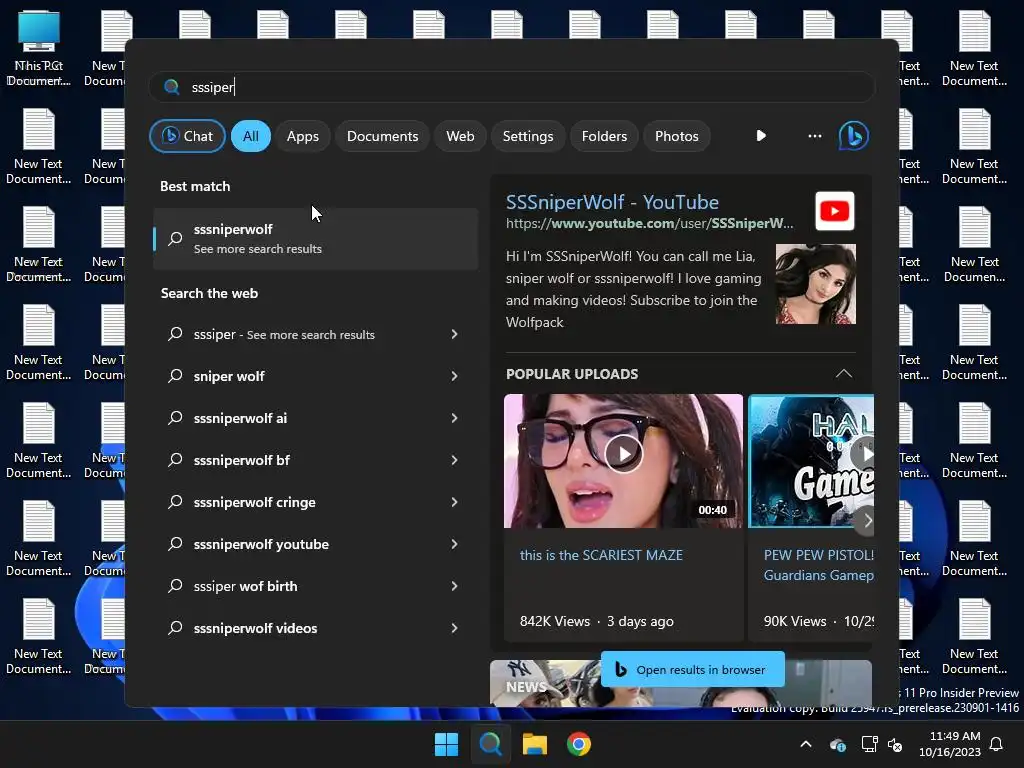Click Open results in browser

point(693,669)
